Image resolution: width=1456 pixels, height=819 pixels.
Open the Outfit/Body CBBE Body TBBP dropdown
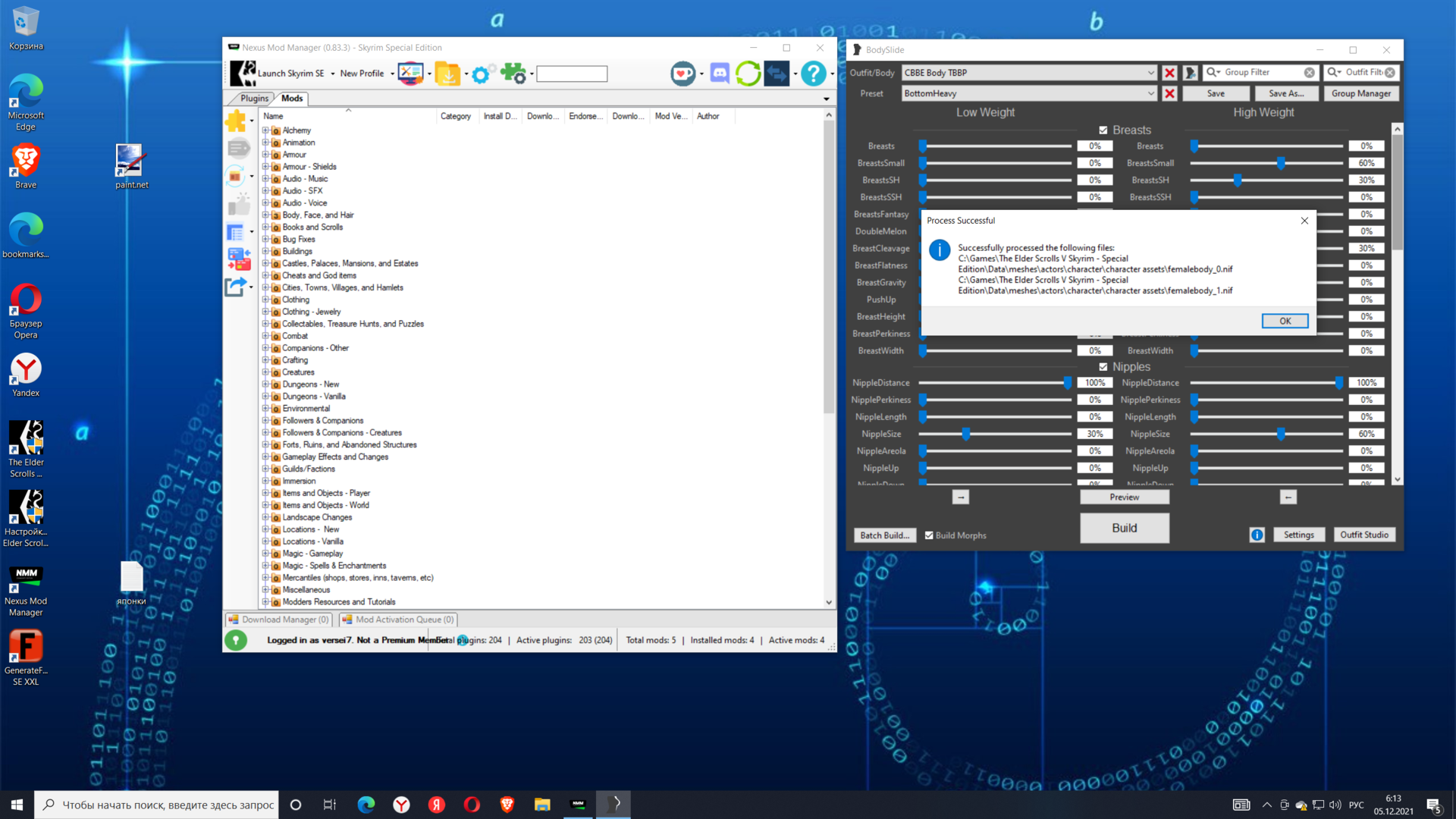point(1150,73)
